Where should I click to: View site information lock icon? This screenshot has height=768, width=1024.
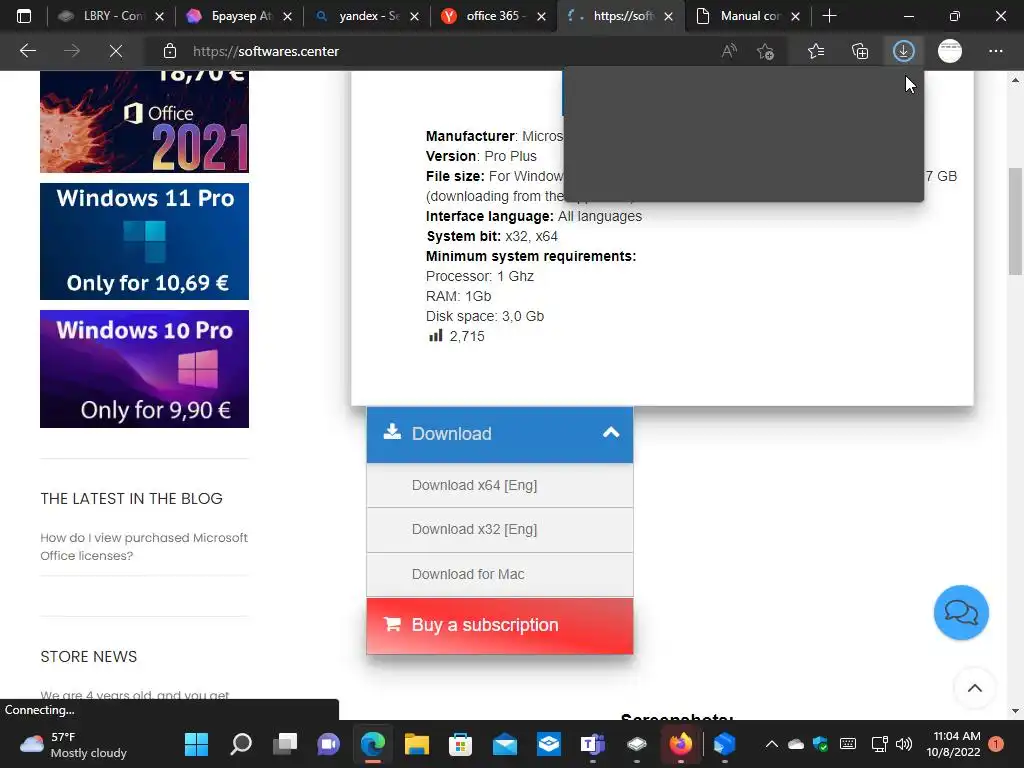click(x=170, y=51)
